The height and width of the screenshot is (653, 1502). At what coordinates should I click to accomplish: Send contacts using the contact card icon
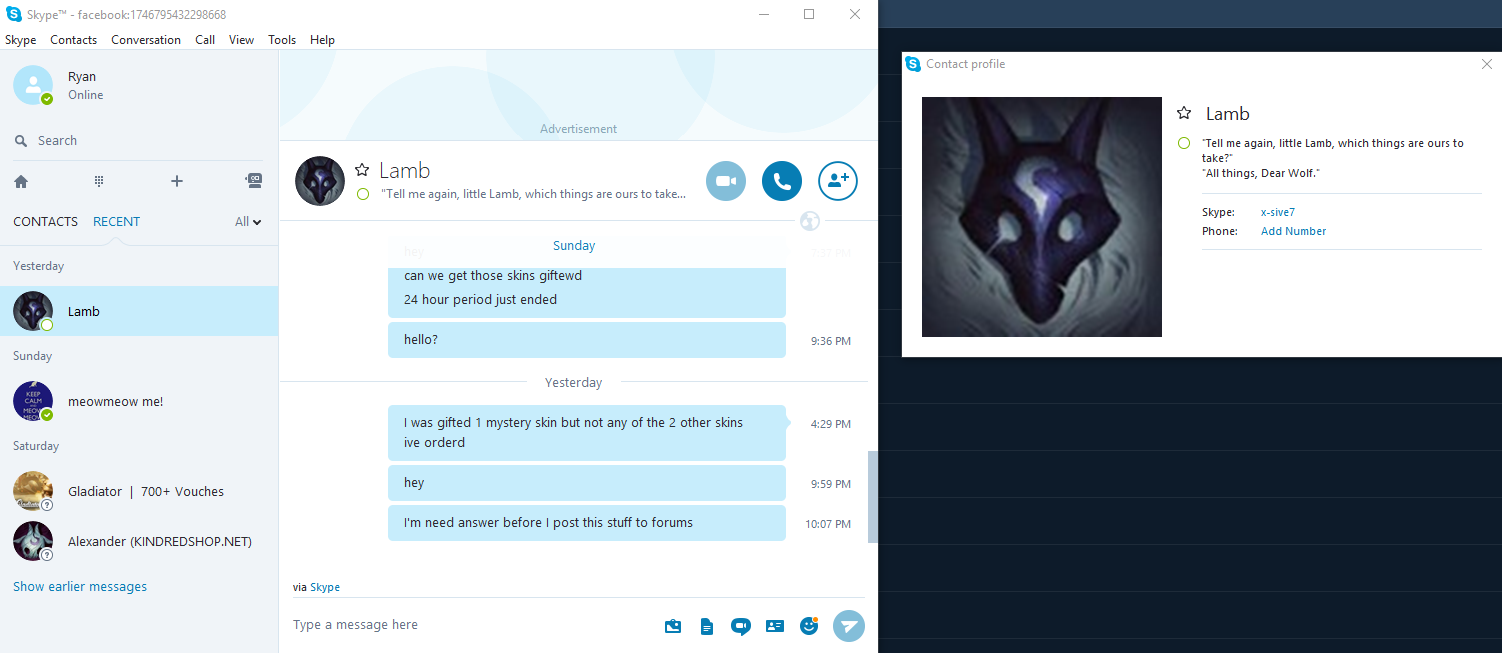(775, 626)
